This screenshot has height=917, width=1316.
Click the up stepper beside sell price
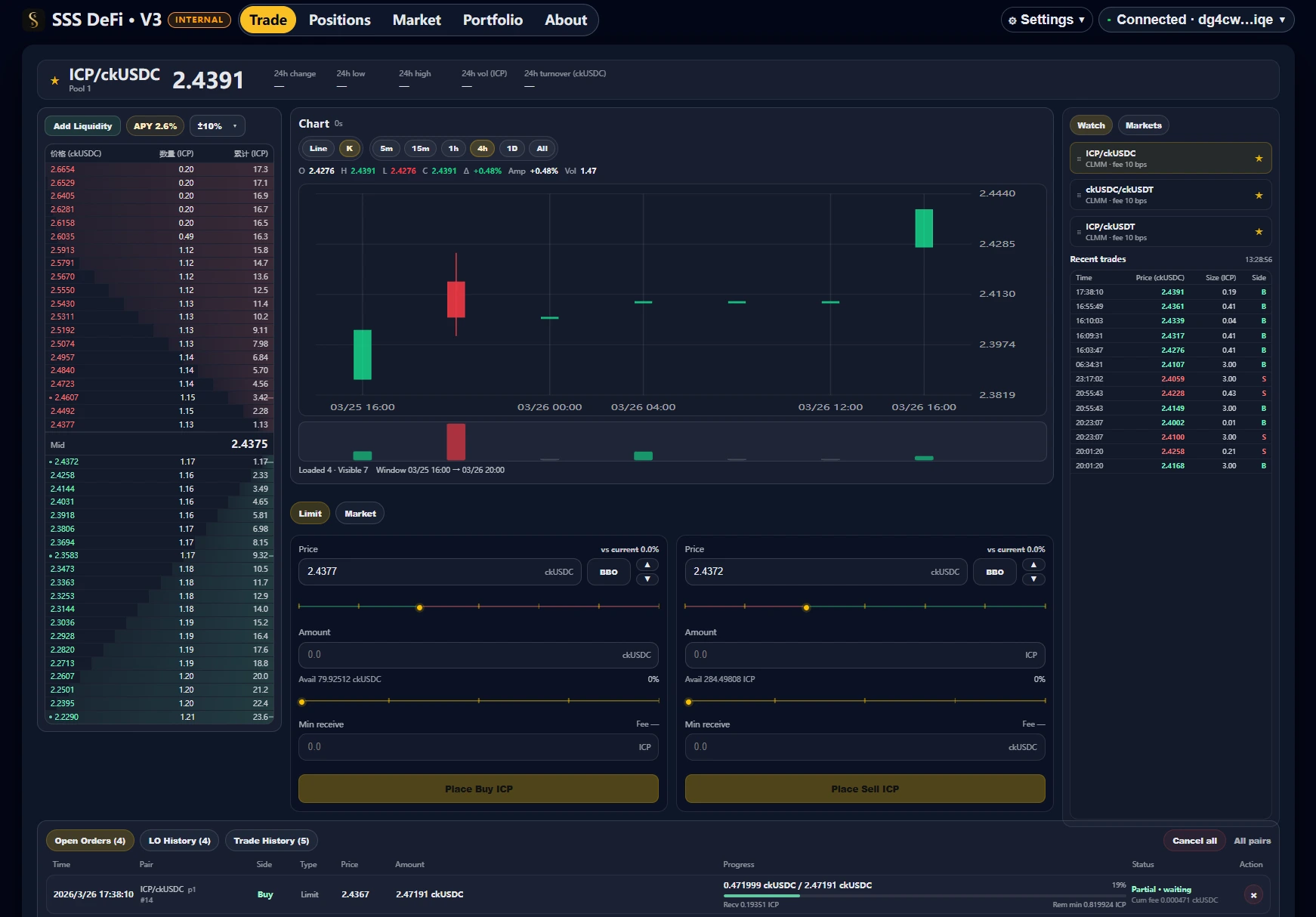[1033, 564]
